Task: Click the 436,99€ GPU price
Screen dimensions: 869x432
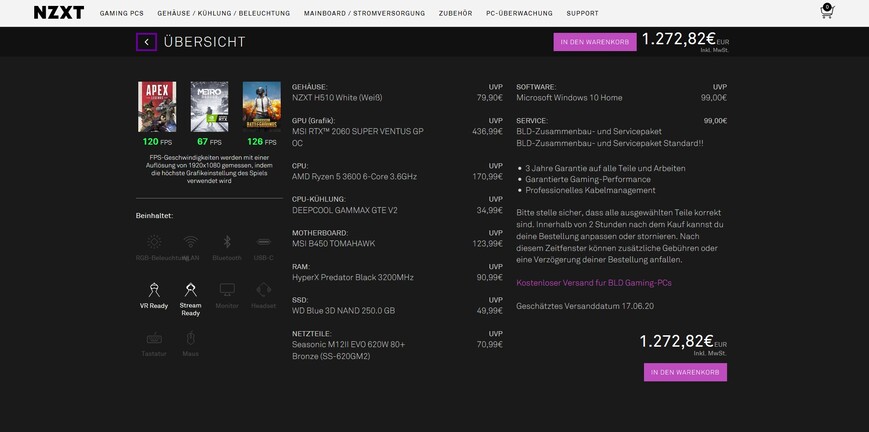Action: pyautogui.click(x=487, y=131)
